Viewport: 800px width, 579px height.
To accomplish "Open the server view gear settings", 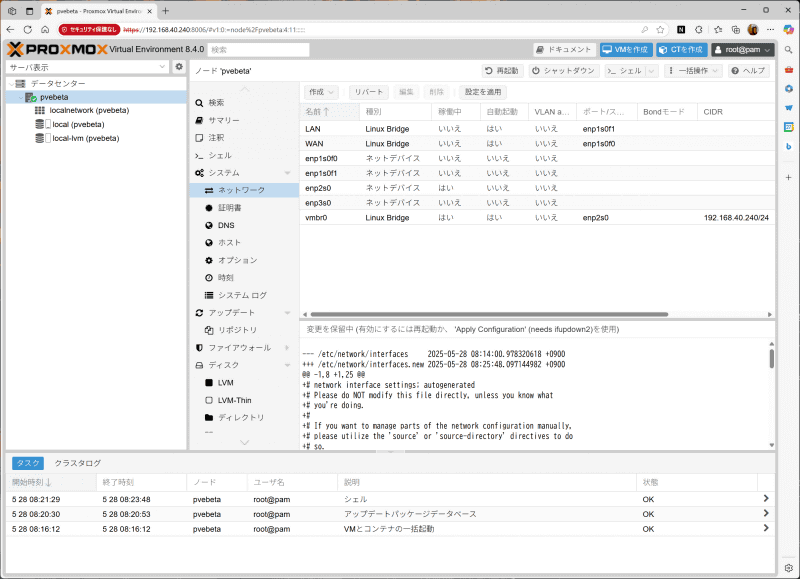I will coord(179,67).
